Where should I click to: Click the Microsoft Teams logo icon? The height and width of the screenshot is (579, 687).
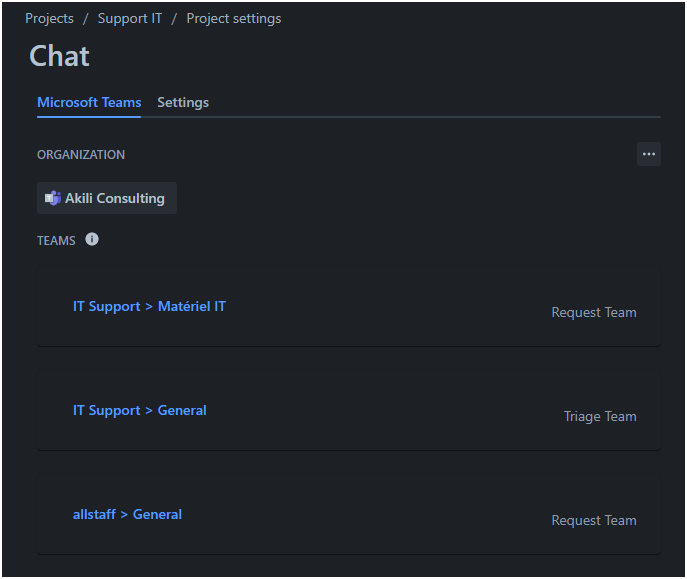[53, 198]
